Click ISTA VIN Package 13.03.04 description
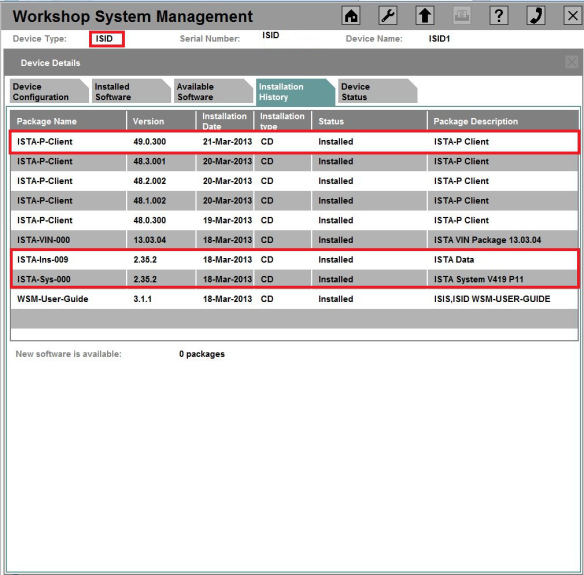 click(x=487, y=240)
